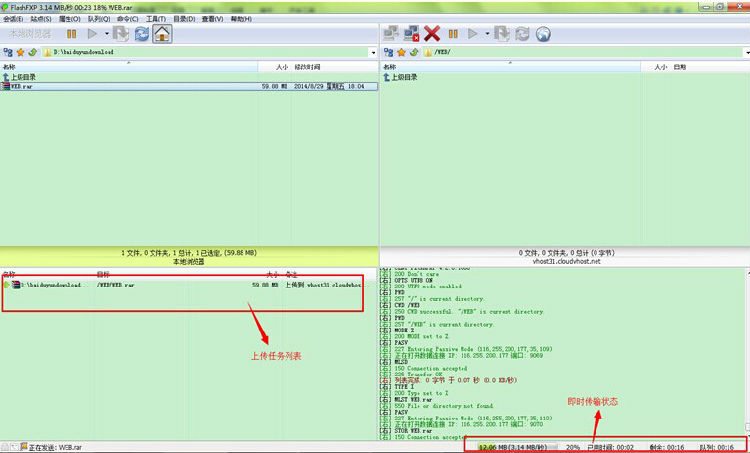Select WEB.rar file in local list
Screen dimensions: 750x453
point(22,87)
